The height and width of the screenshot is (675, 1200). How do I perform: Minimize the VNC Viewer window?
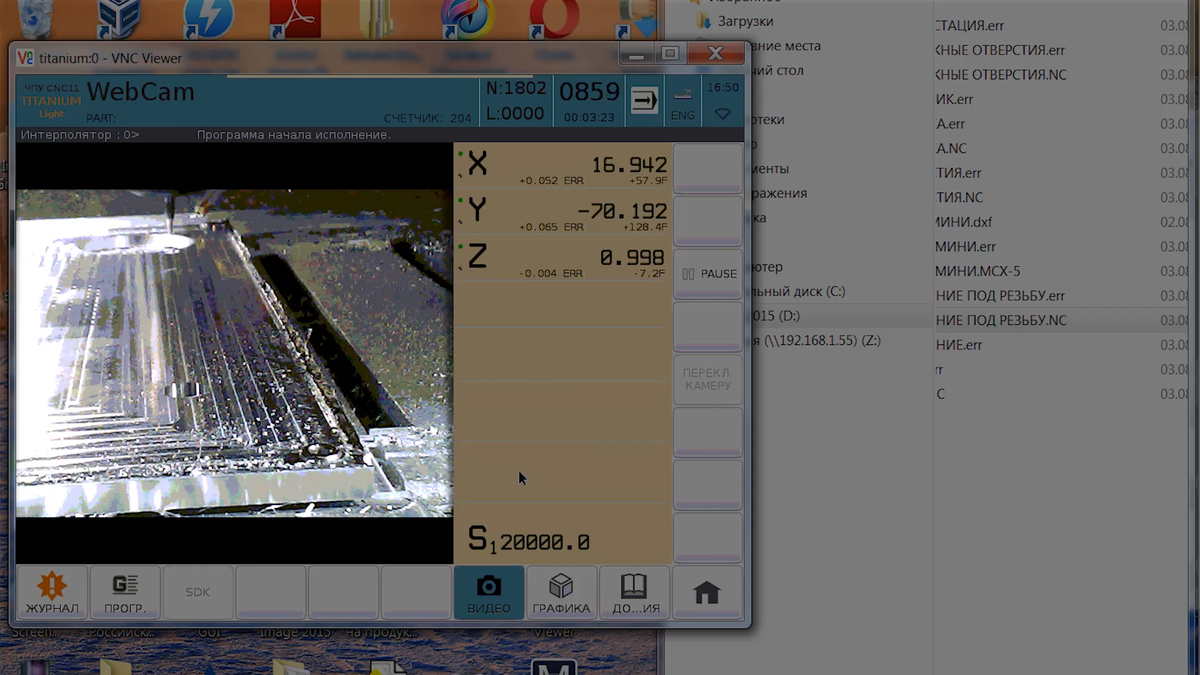click(x=637, y=54)
